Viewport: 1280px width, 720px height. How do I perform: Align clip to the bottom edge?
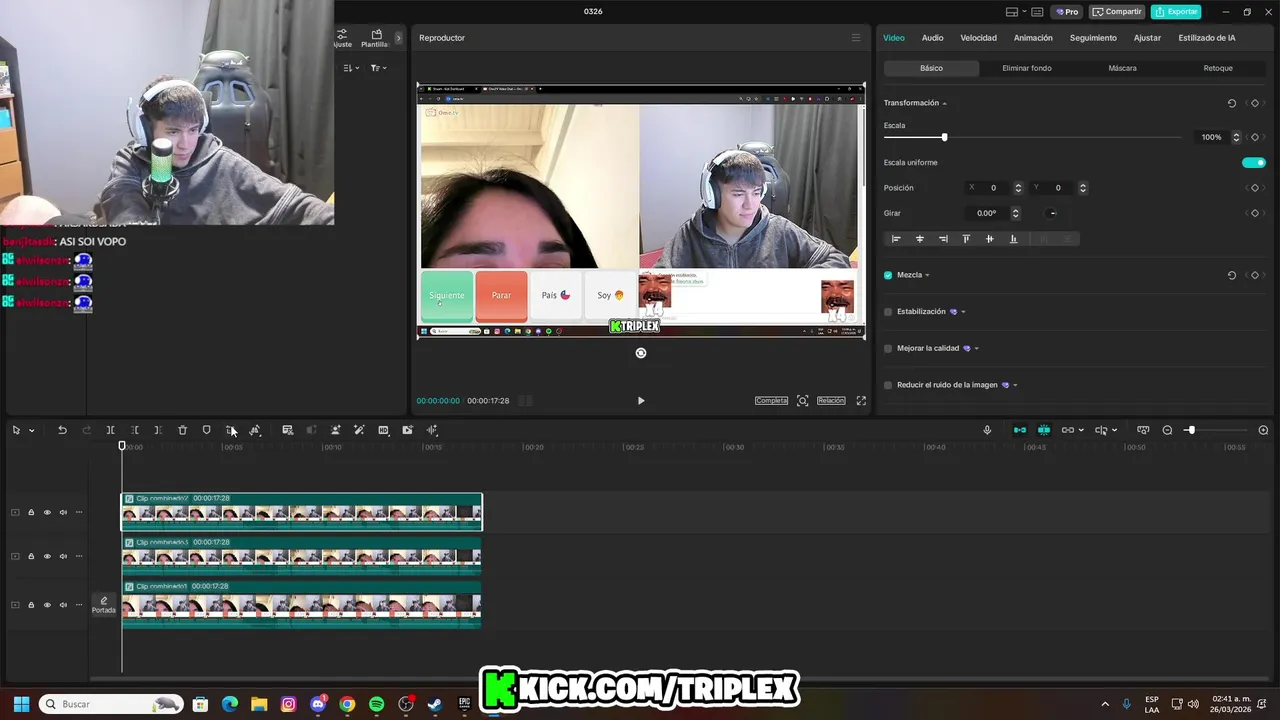1013,239
